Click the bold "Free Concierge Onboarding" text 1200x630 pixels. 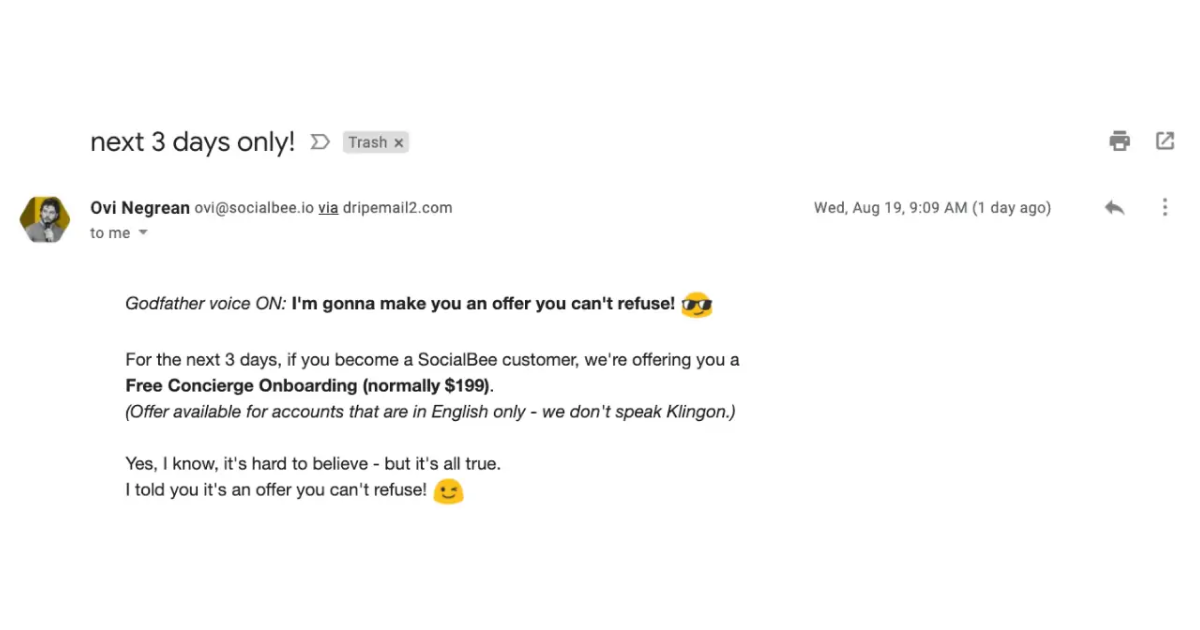[x=241, y=386]
